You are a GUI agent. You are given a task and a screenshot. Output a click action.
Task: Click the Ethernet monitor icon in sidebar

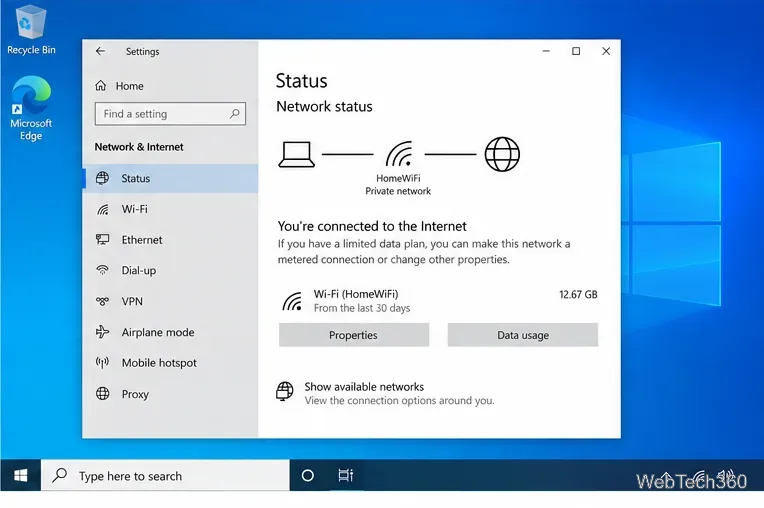[102, 239]
